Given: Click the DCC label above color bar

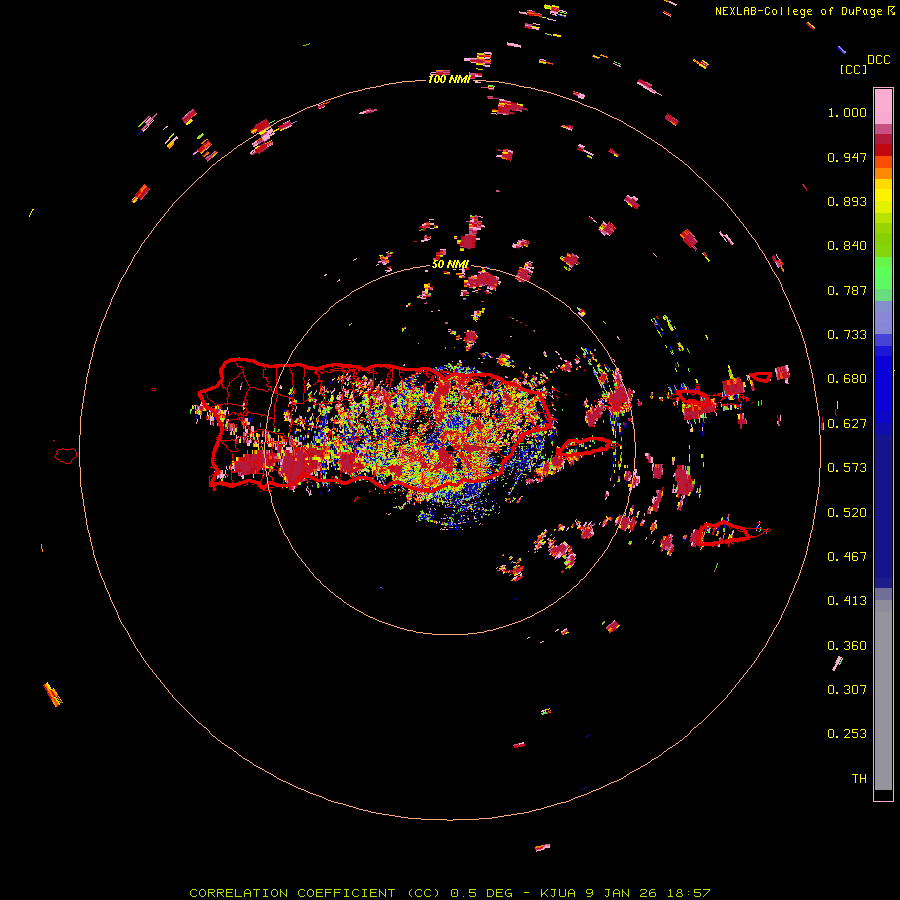Looking at the screenshot, I should pyautogui.click(x=879, y=60).
